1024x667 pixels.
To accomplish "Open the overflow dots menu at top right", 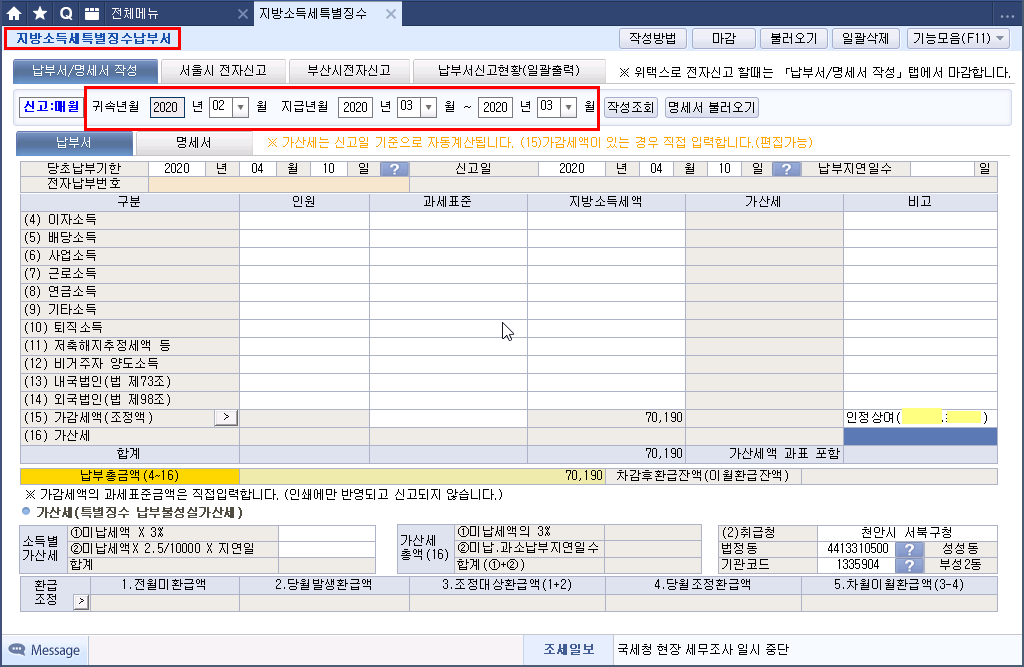I will click(1007, 16).
